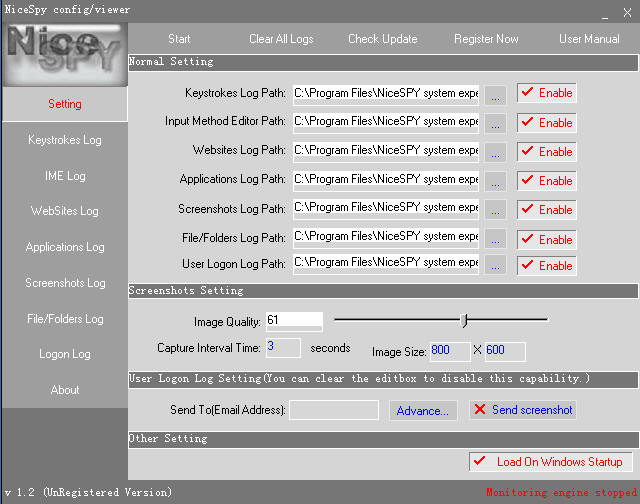Click the Image Quality value field

click(x=294, y=321)
